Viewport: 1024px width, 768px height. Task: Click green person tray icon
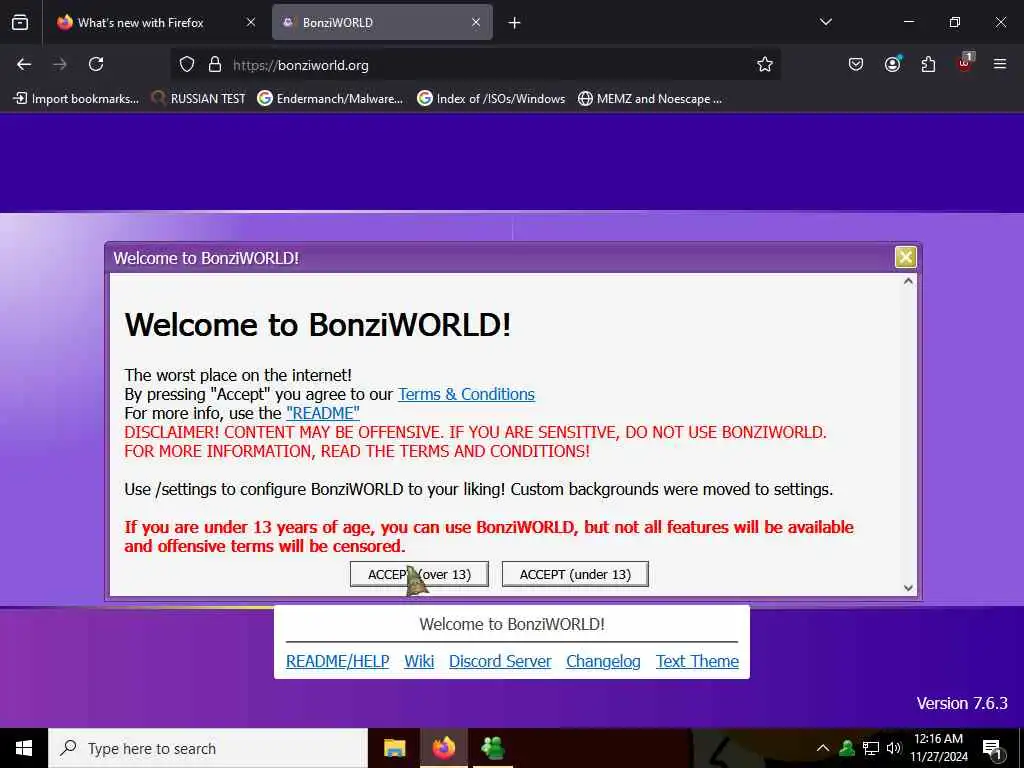847,748
